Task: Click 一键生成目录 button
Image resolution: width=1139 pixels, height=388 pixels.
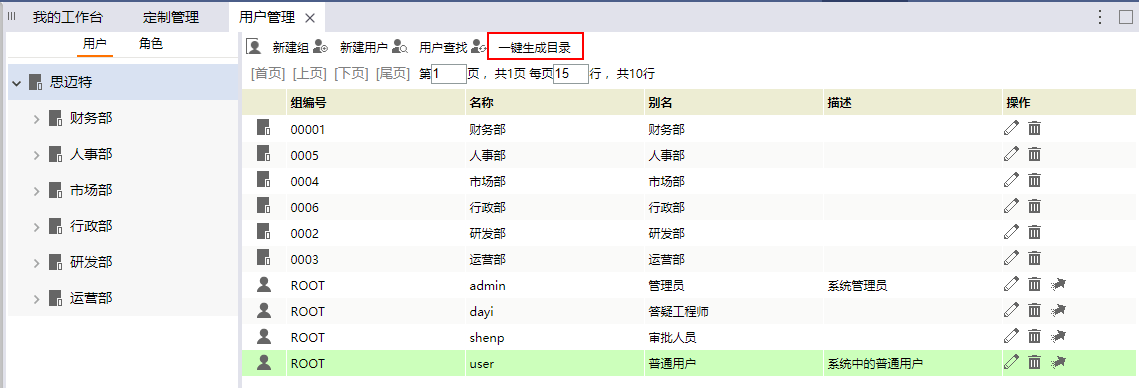Action: point(534,48)
